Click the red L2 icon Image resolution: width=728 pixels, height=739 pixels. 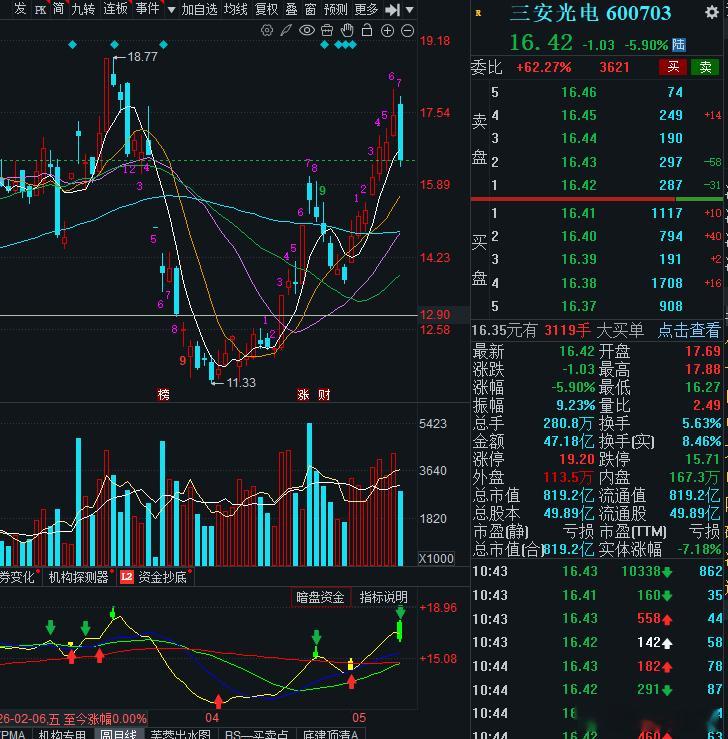click(x=127, y=577)
